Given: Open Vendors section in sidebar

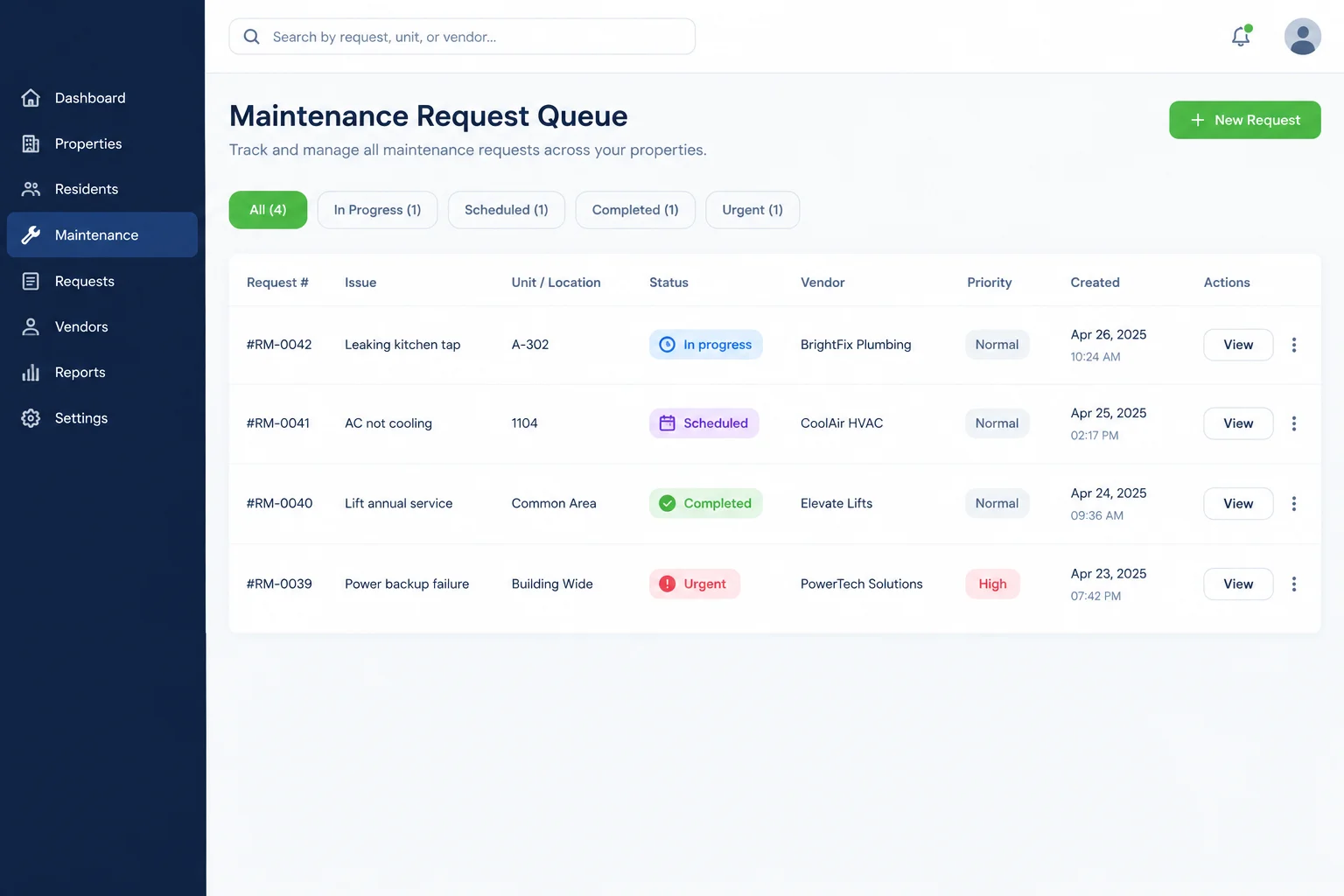Looking at the screenshot, I should [102, 326].
